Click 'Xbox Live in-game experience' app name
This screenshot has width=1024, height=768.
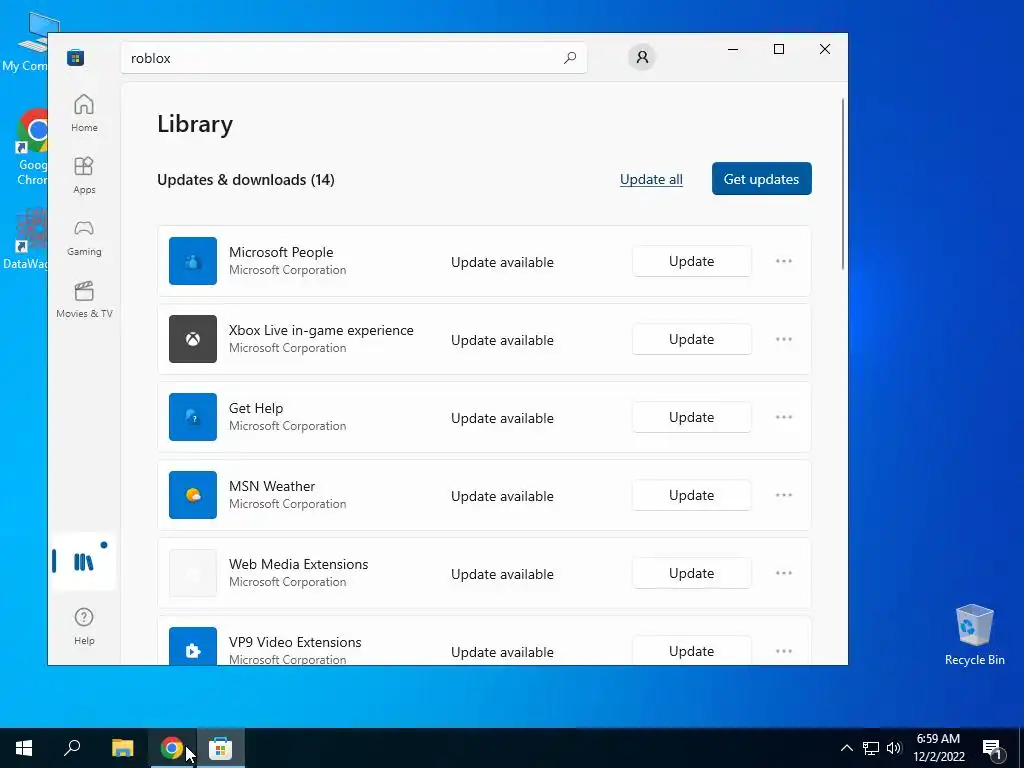click(321, 330)
